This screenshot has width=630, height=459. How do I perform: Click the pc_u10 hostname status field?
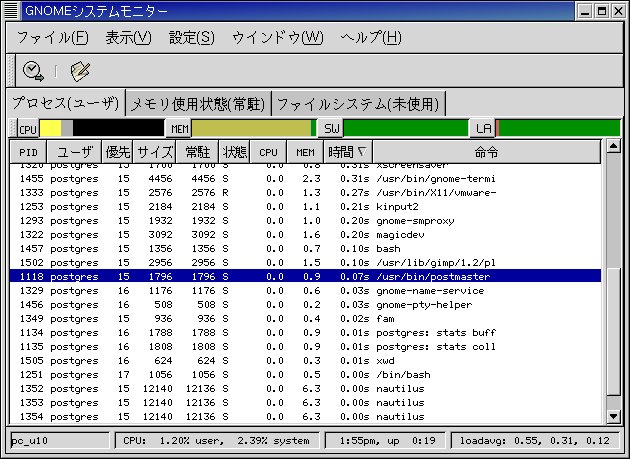pyautogui.click(x=59, y=441)
